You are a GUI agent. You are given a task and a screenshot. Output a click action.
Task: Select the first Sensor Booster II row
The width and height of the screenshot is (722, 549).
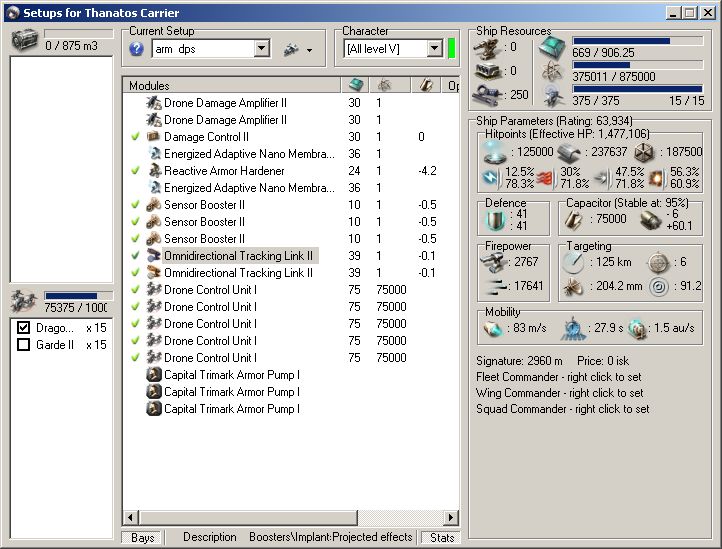[x=291, y=204]
